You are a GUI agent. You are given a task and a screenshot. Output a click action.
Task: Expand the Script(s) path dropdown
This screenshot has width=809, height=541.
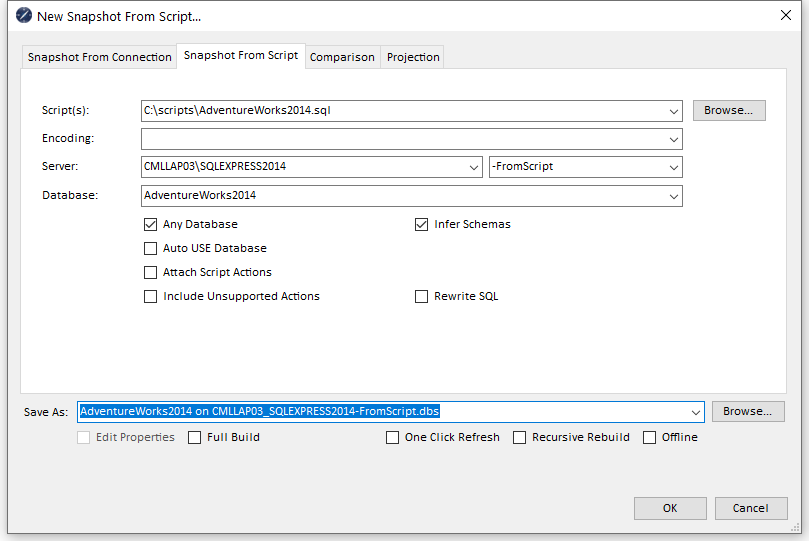pos(674,111)
